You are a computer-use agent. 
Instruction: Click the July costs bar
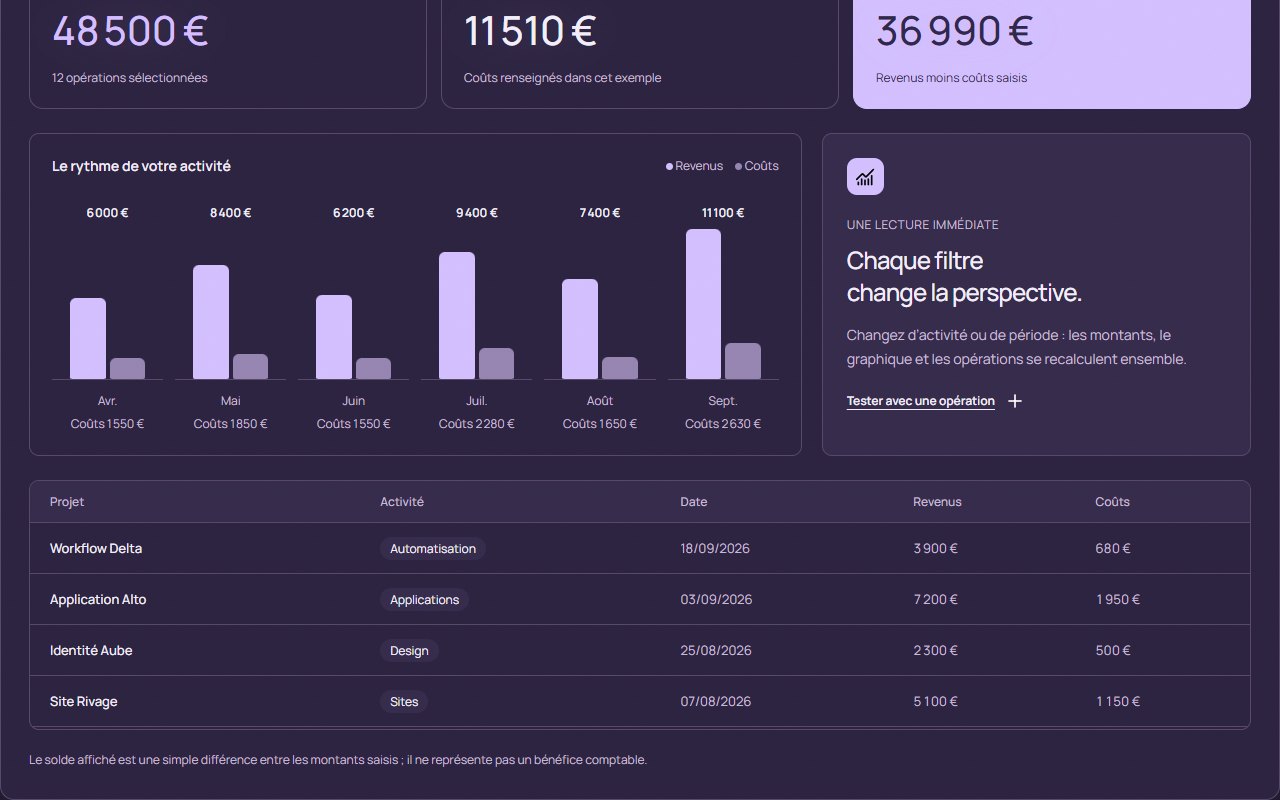pos(496,364)
